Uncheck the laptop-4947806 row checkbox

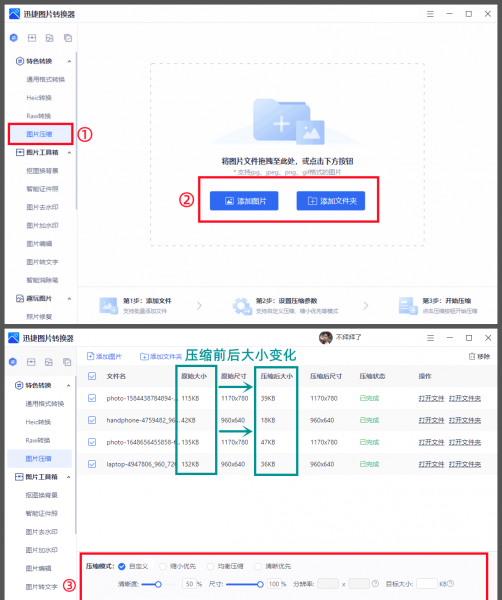(92, 464)
